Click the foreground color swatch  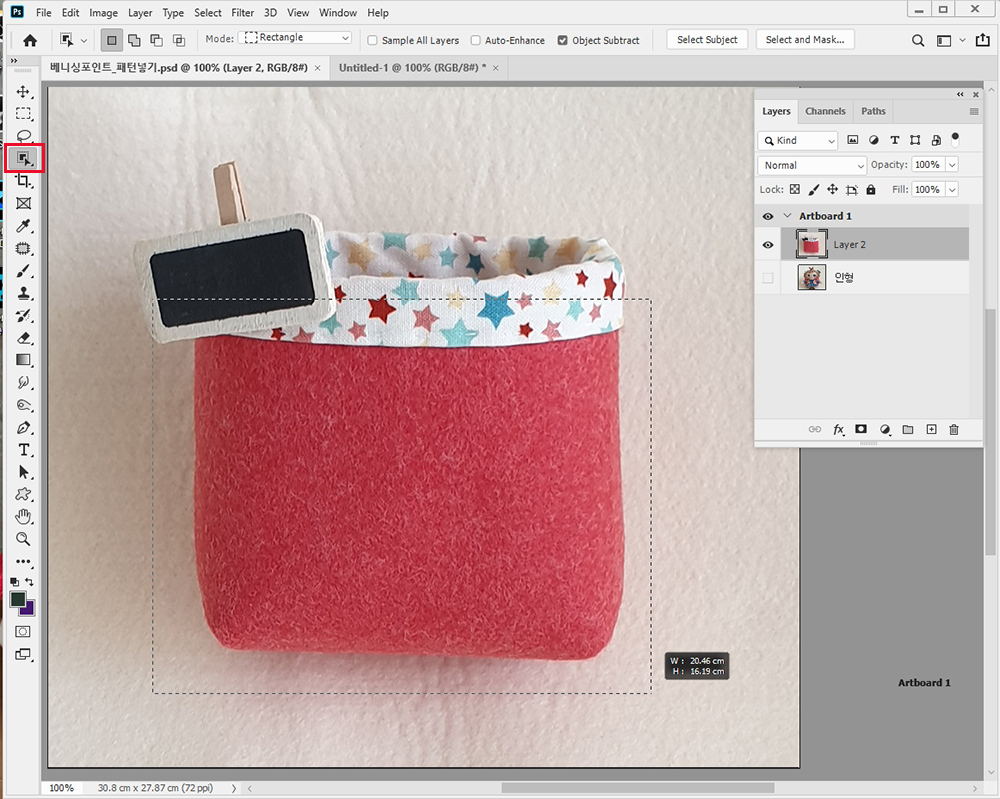pos(18,599)
